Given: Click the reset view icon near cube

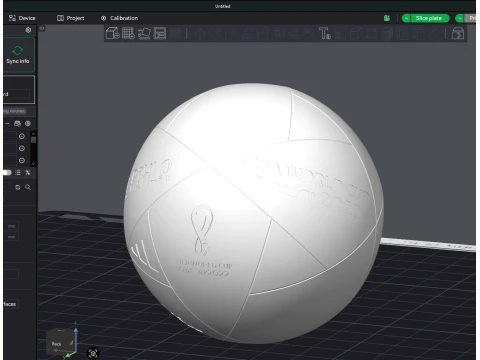Looking at the screenshot, I should 93,353.
